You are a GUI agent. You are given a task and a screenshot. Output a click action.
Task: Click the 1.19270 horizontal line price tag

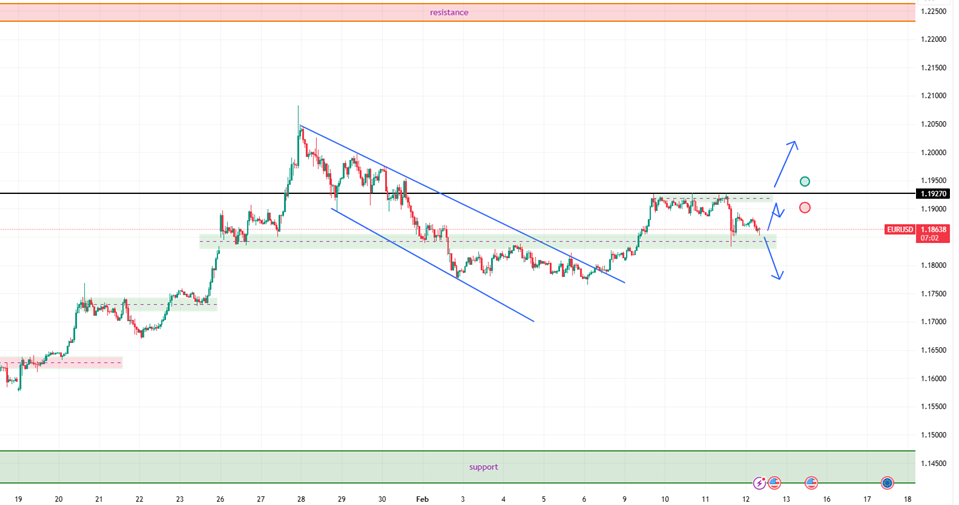932,194
